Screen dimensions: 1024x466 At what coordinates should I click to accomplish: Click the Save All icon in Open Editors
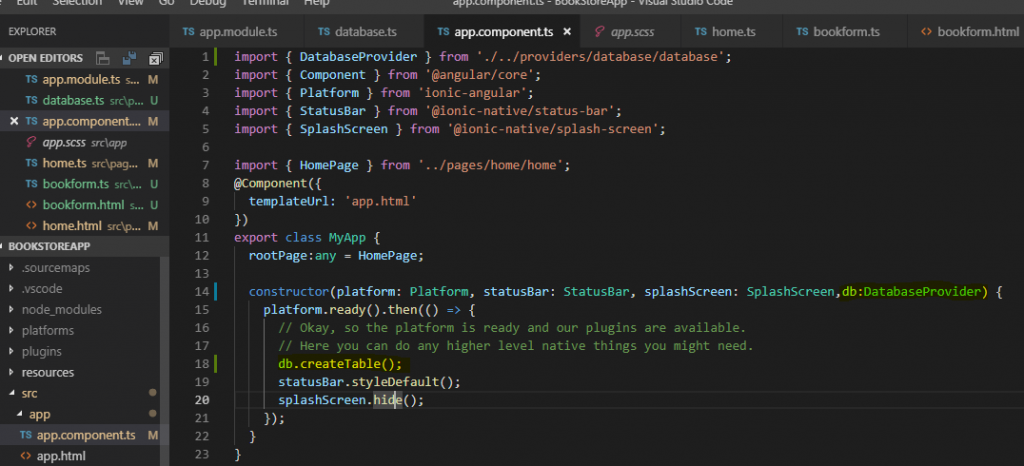point(129,59)
